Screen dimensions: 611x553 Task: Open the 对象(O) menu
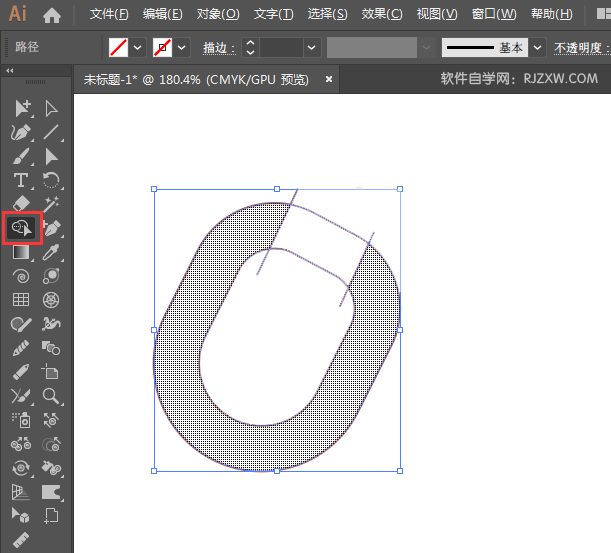pyautogui.click(x=217, y=15)
